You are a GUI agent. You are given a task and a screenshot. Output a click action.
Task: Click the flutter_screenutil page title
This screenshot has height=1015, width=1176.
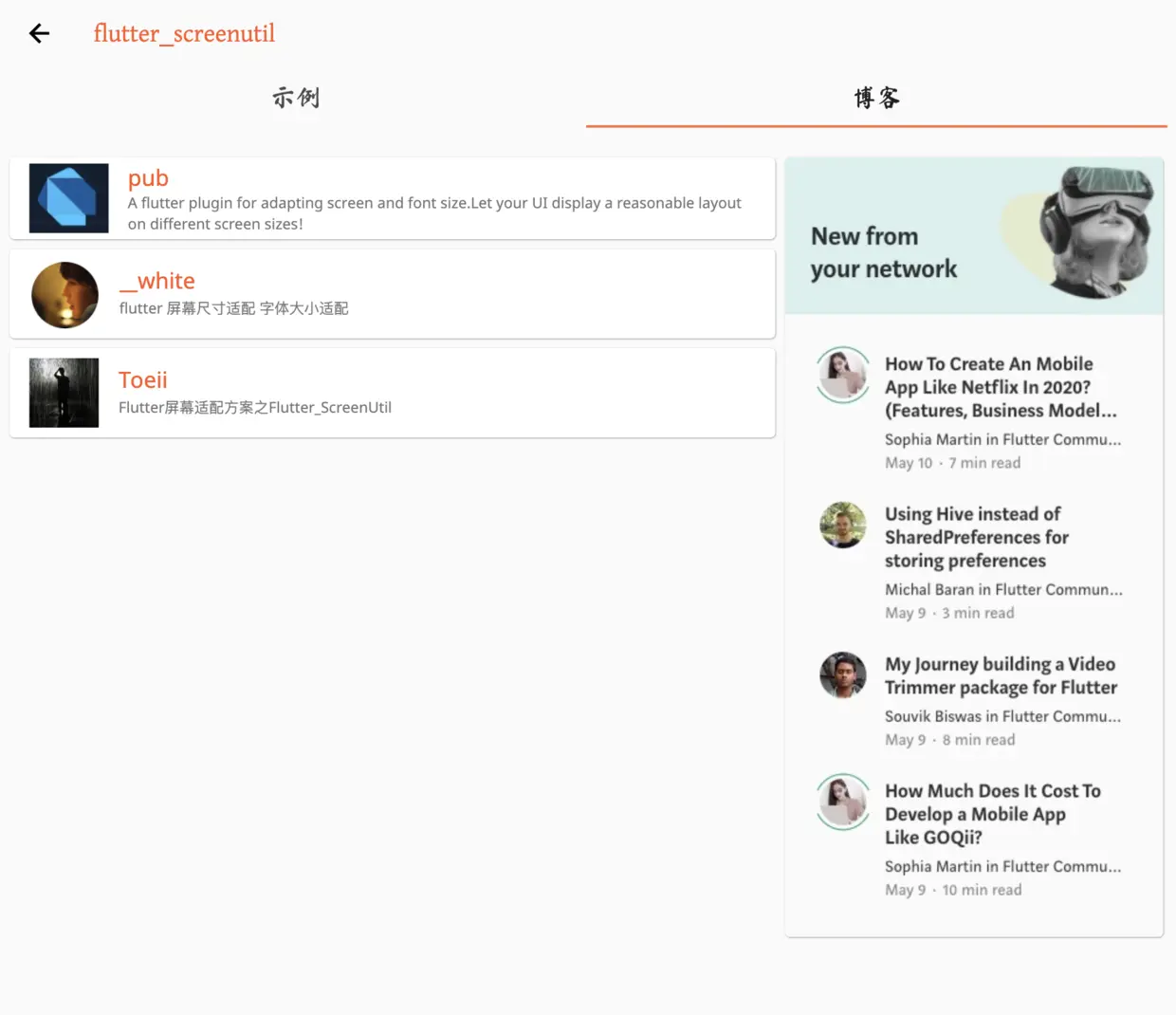click(184, 33)
